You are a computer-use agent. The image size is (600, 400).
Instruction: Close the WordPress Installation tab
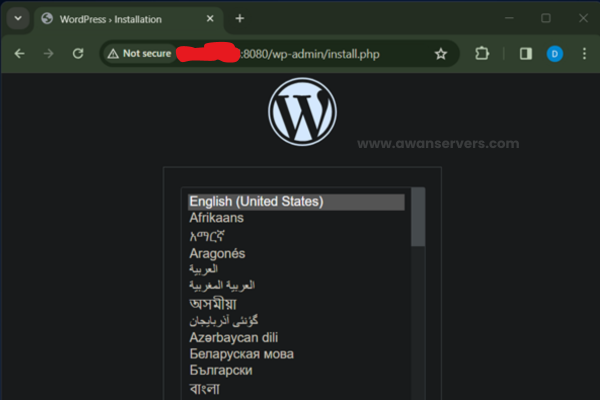pyautogui.click(x=210, y=18)
